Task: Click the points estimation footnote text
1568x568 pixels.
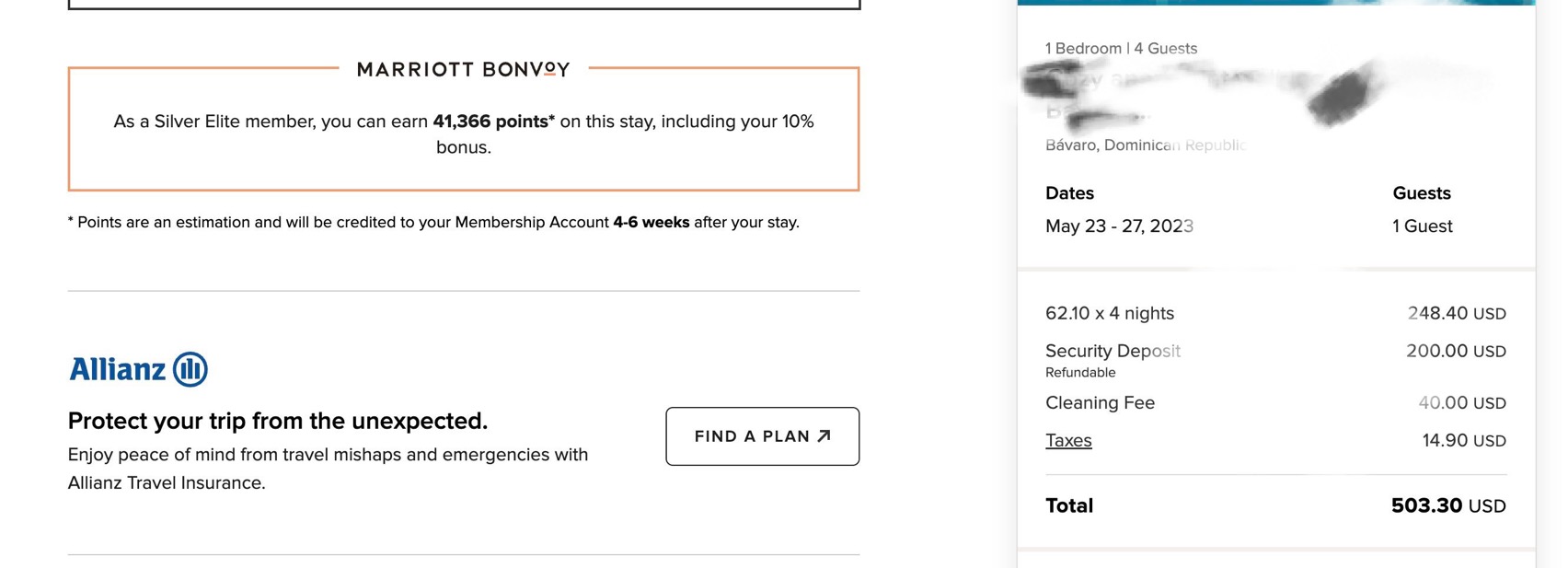Action: [433, 223]
